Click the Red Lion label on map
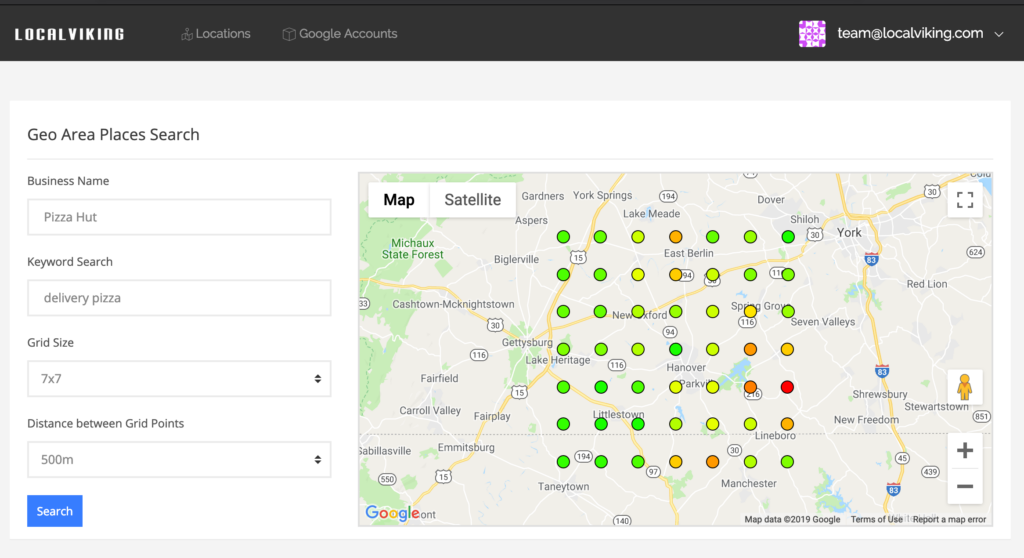 927,284
